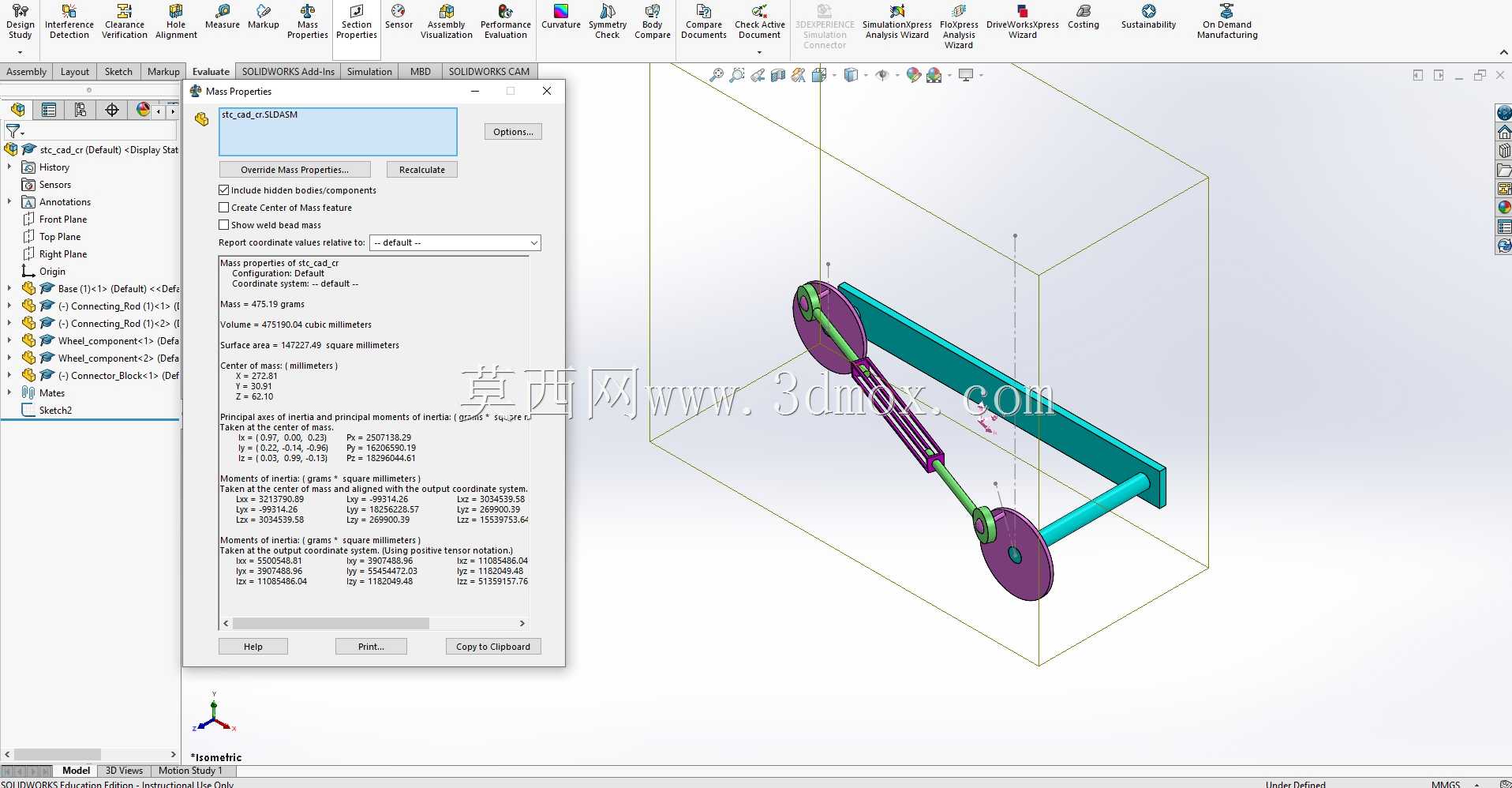Viewport: 1512px width, 788px height.
Task: Expand the Base (1)<1> component
Action: [9, 289]
